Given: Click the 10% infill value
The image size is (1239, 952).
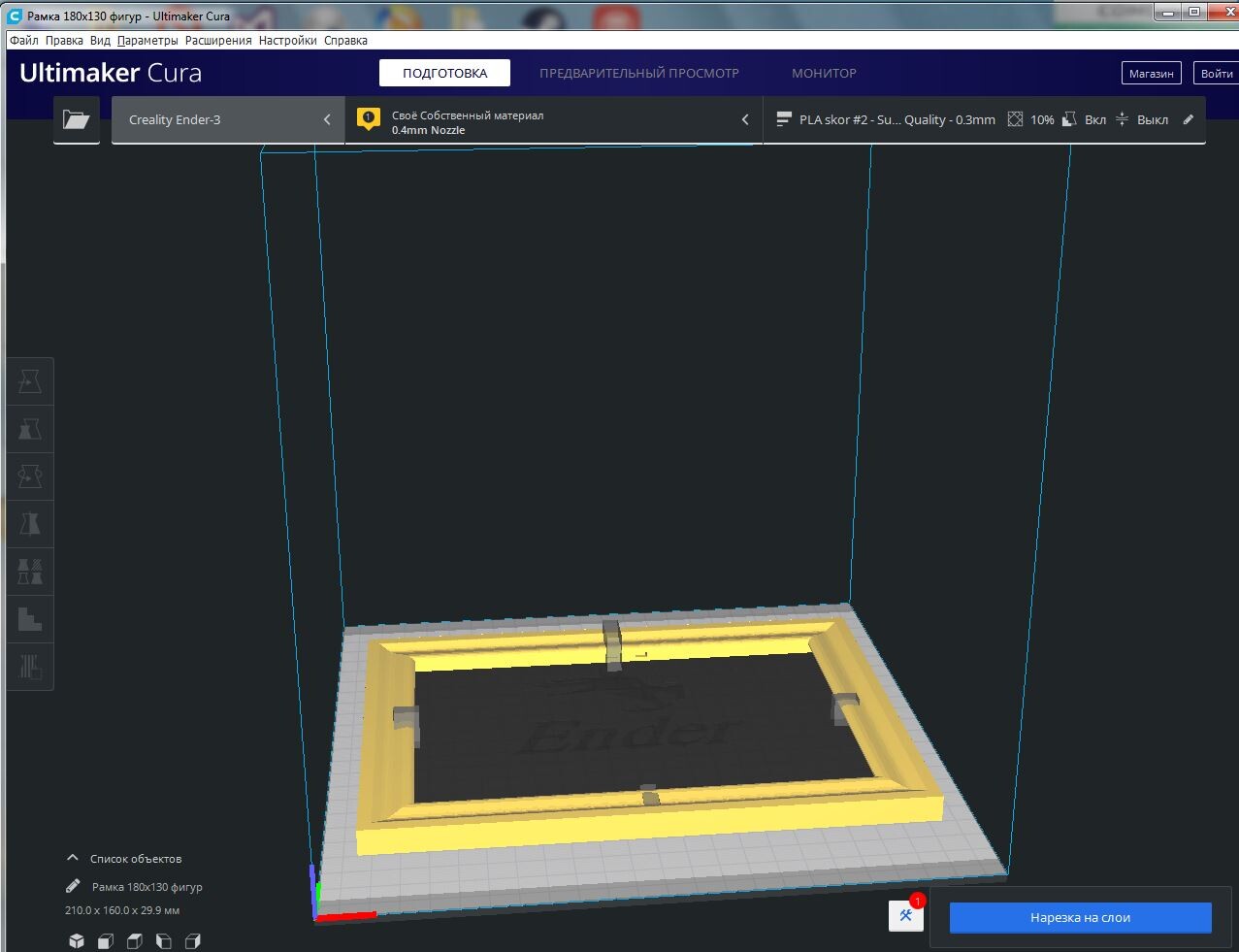Looking at the screenshot, I should tap(1042, 119).
